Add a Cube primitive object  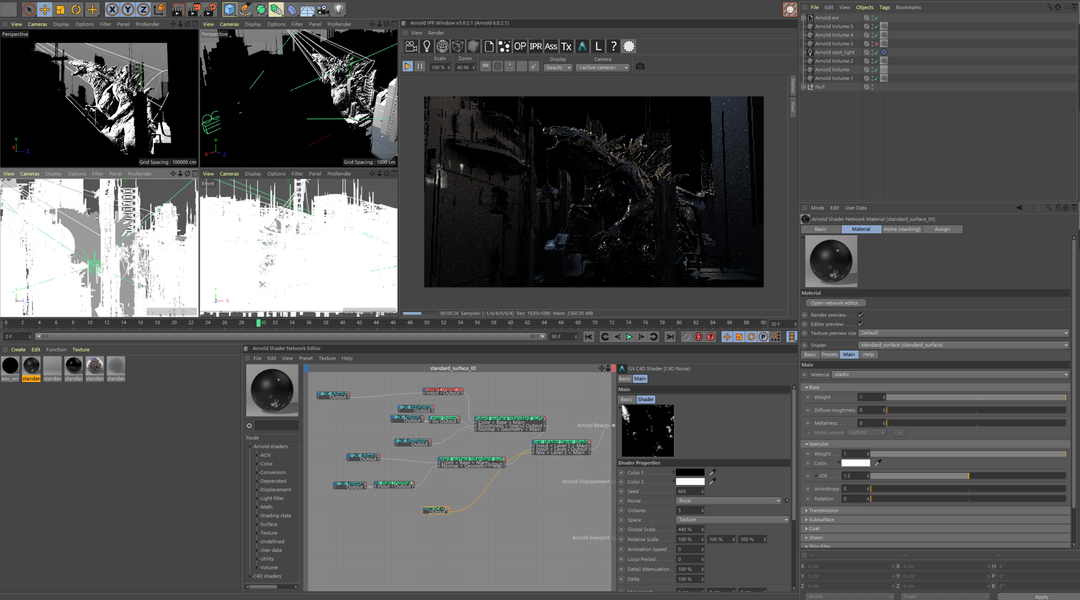pos(229,10)
